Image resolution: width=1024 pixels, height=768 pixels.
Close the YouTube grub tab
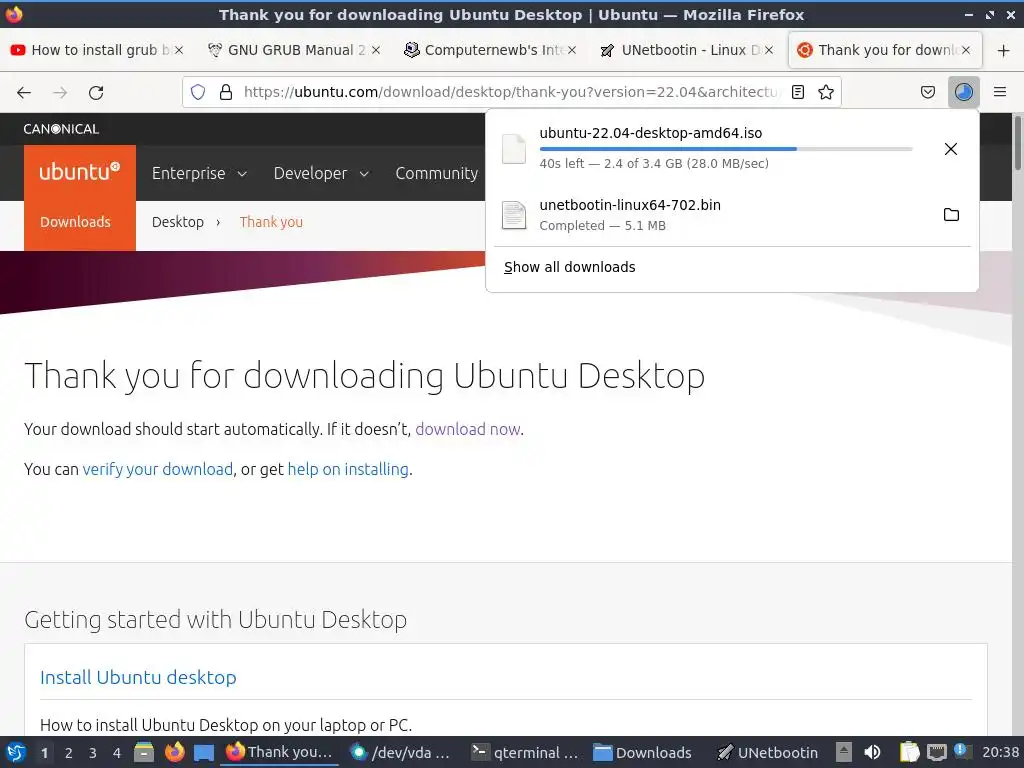pyautogui.click(x=179, y=50)
